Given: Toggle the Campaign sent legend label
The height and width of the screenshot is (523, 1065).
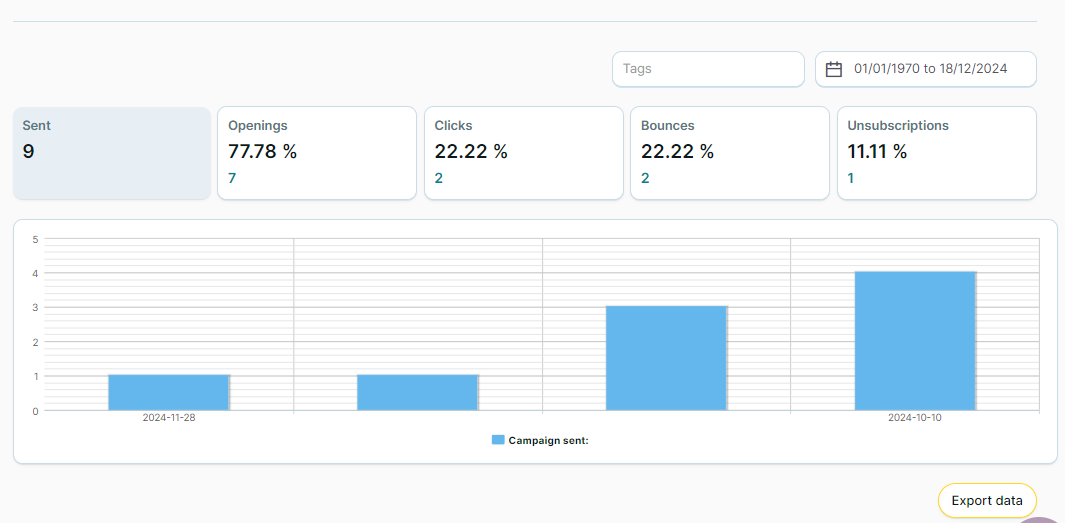Looking at the screenshot, I should point(548,440).
